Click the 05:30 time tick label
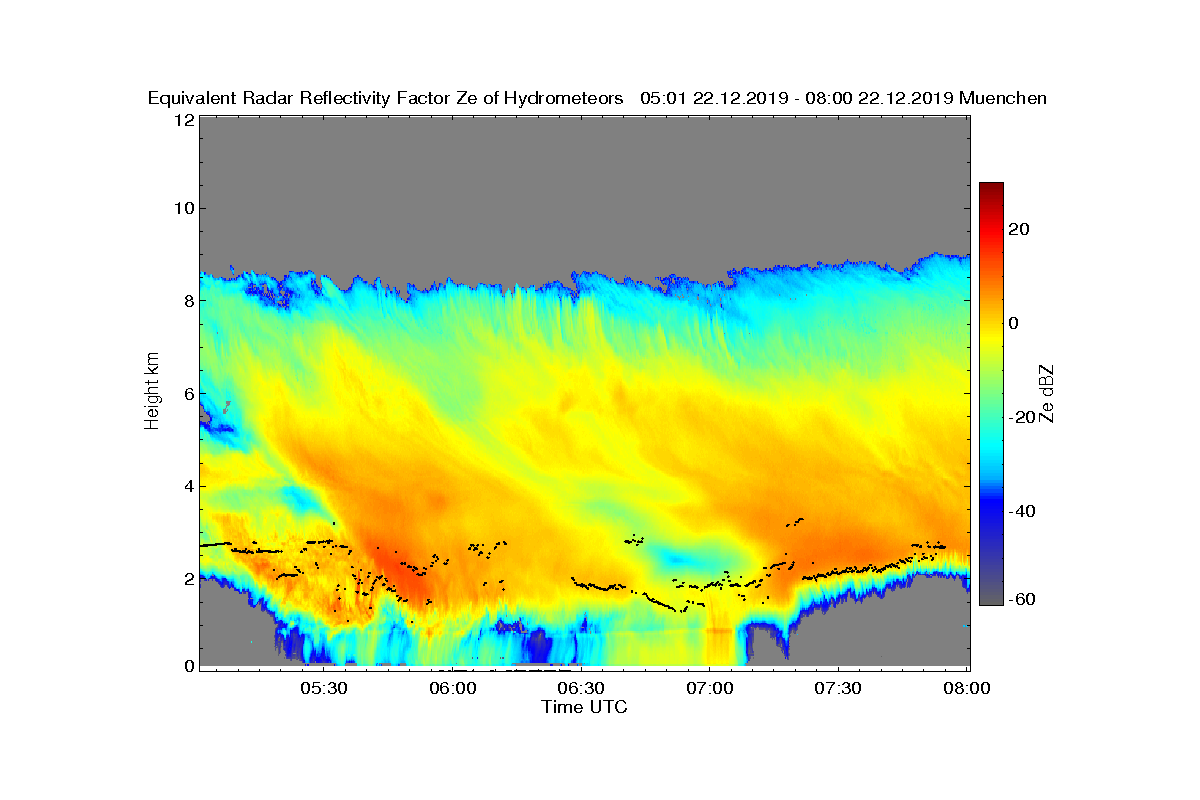 click(323, 688)
